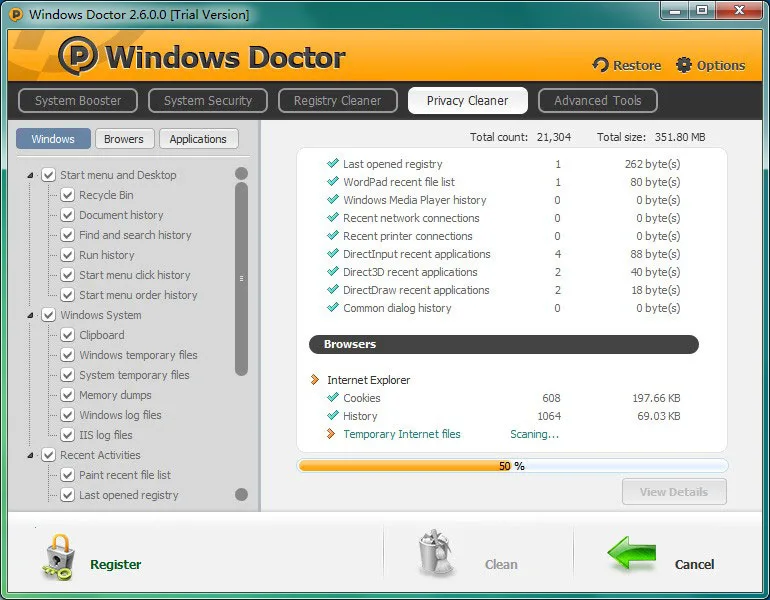The height and width of the screenshot is (600, 770).
Task: Collapse the Start menu and Desktop group
Action: click(30, 175)
